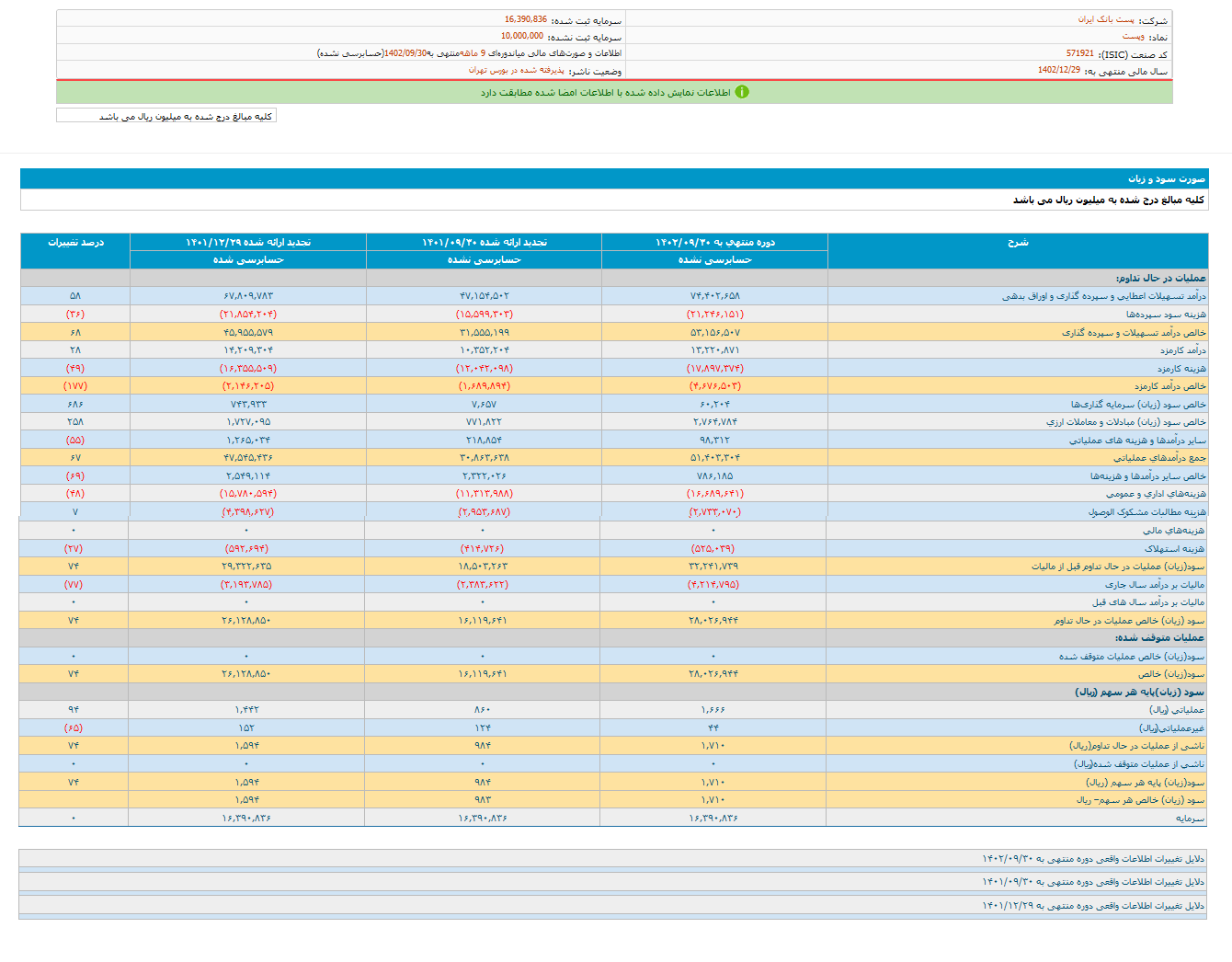The image size is (1232, 962).
Task: Select the سرمایه row label at table bottom
Action: pos(1189,819)
